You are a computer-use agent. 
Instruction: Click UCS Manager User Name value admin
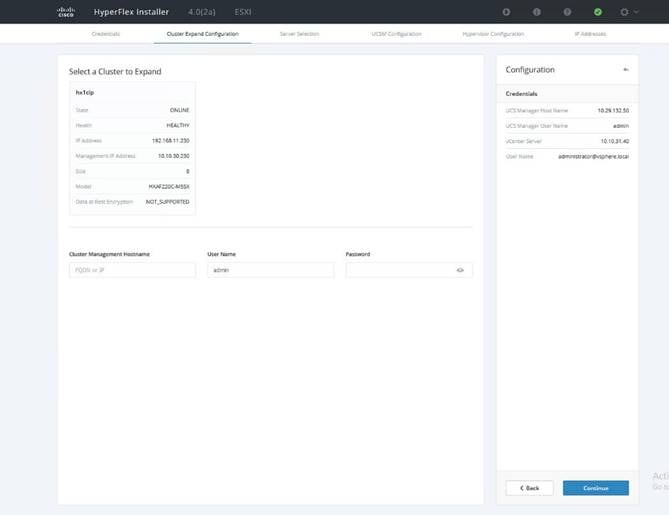[621, 126]
